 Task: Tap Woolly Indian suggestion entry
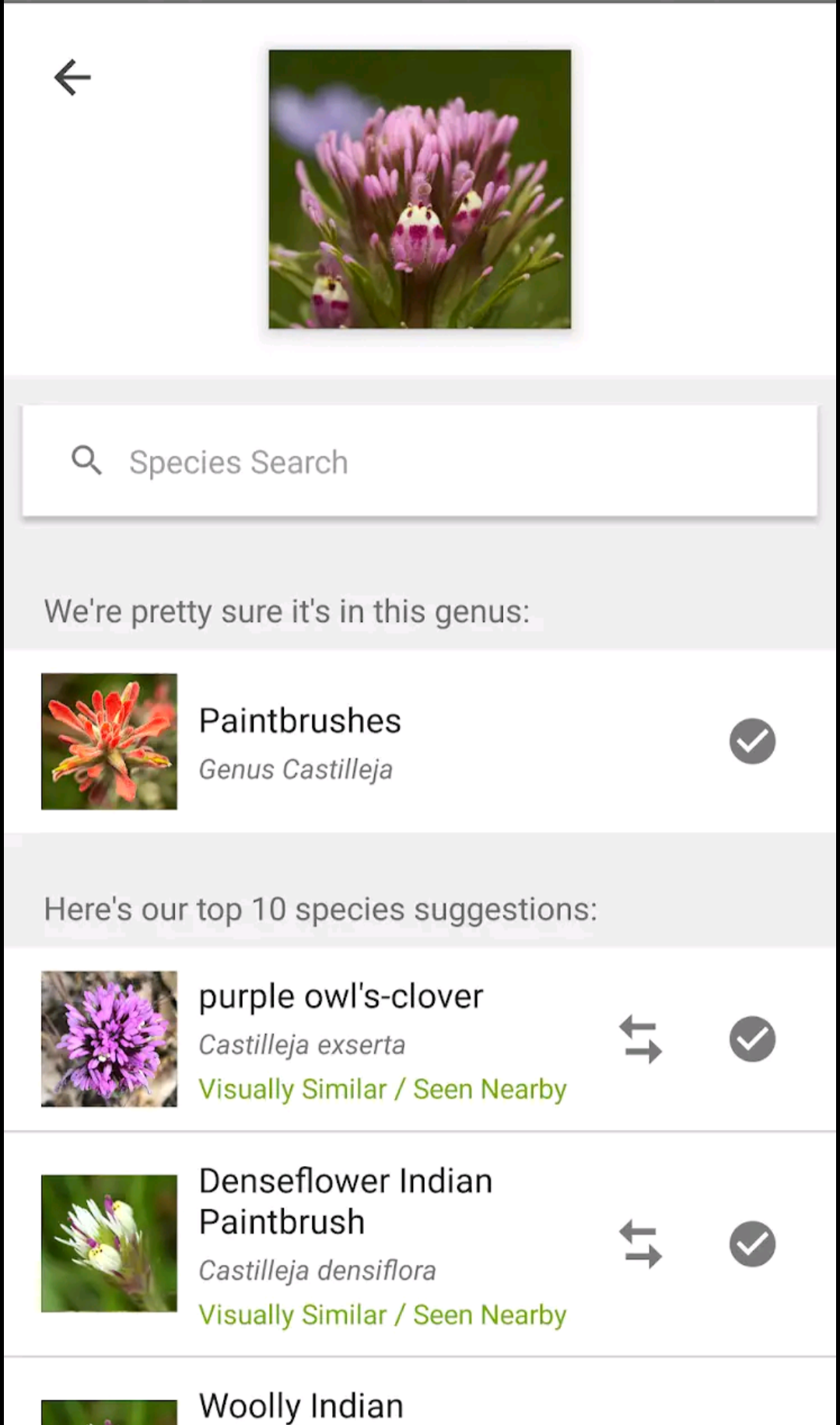coord(301,1406)
